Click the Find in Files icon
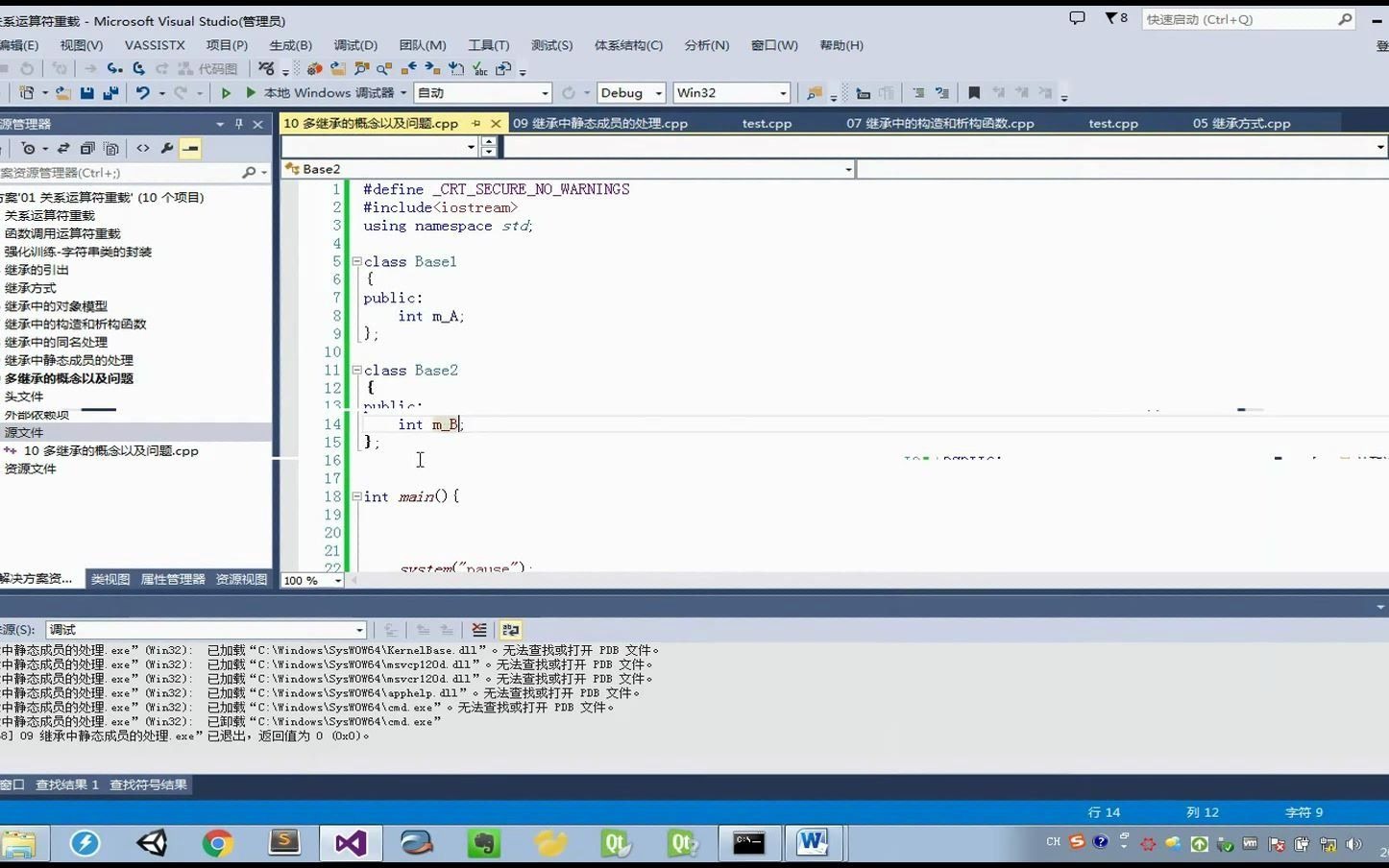The image size is (1389, 868). pos(815,93)
